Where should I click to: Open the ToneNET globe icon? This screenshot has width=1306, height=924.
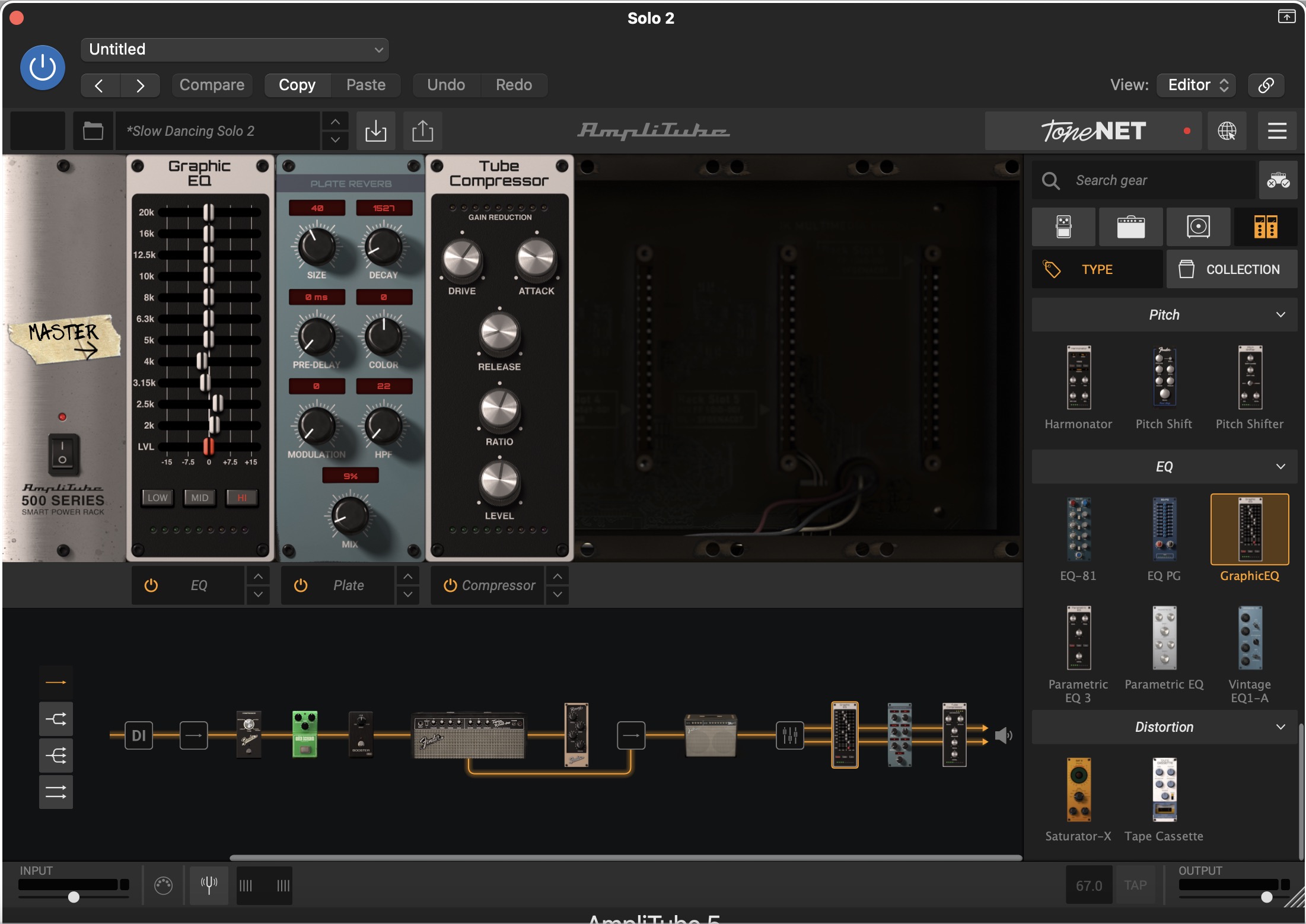point(1227,131)
